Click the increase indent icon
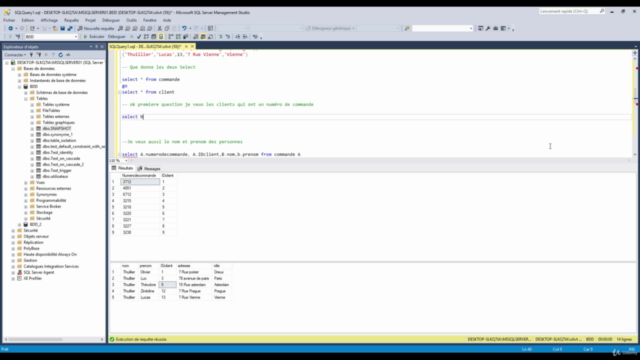Screen dimensions: 640x360 (245, 37)
